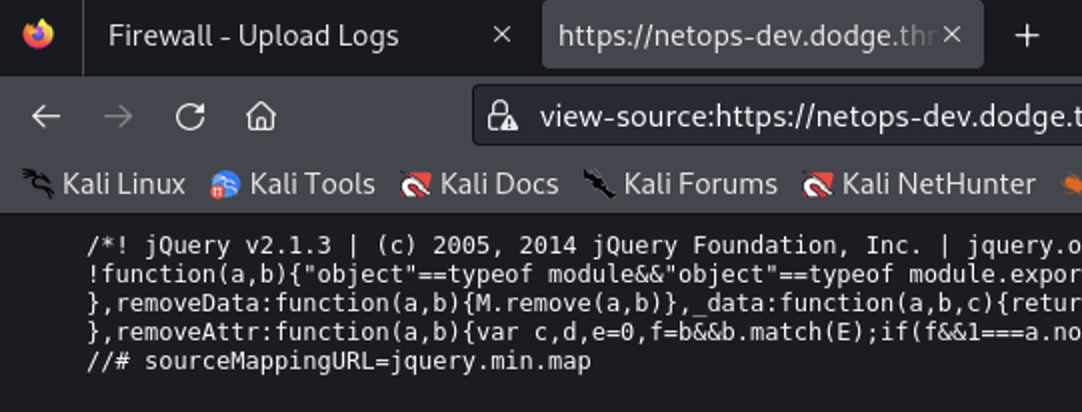
Task: Show site security info via lock icon
Action: 502,118
